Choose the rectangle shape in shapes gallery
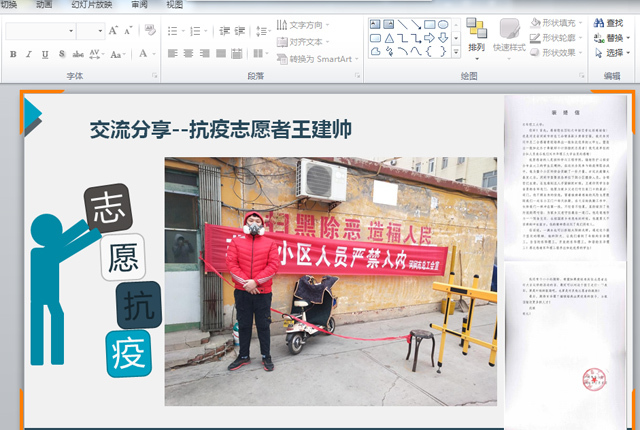 pos(429,24)
